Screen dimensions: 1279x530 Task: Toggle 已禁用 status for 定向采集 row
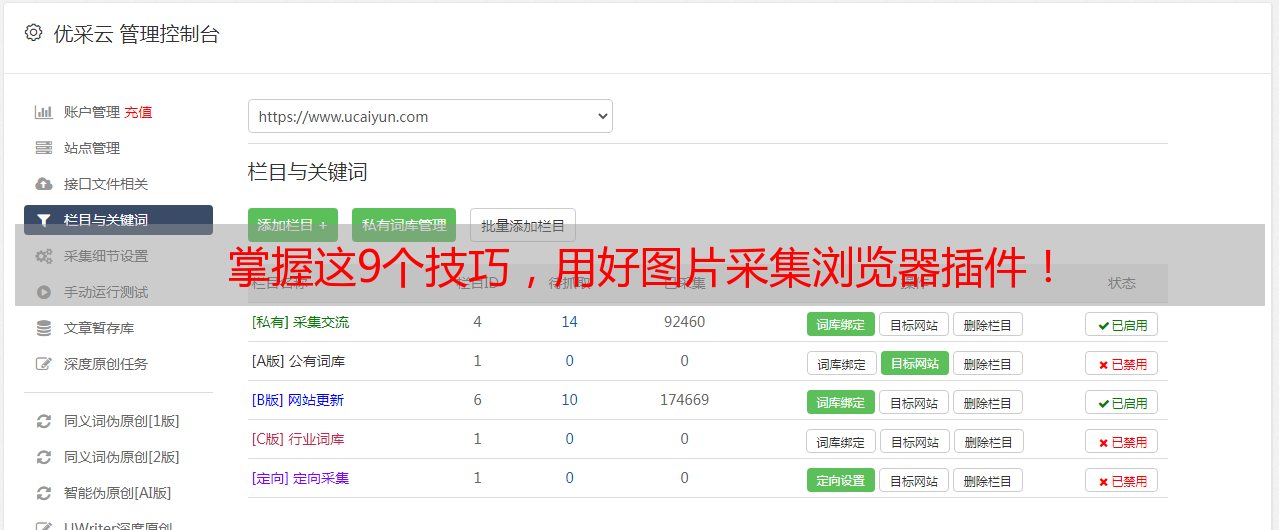coord(1121,480)
